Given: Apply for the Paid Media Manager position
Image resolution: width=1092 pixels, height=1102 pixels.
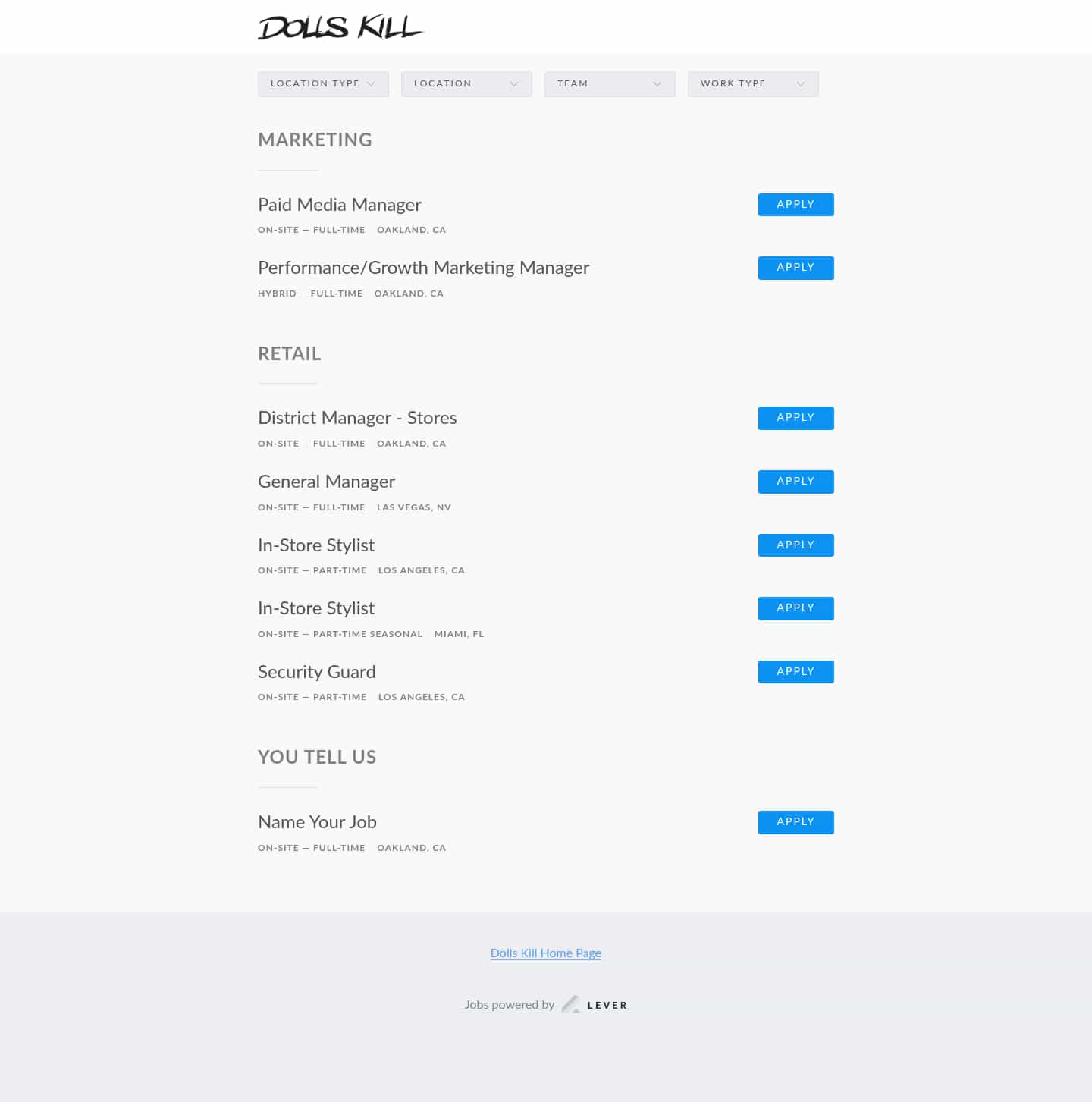Looking at the screenshot, I should 795,204.
